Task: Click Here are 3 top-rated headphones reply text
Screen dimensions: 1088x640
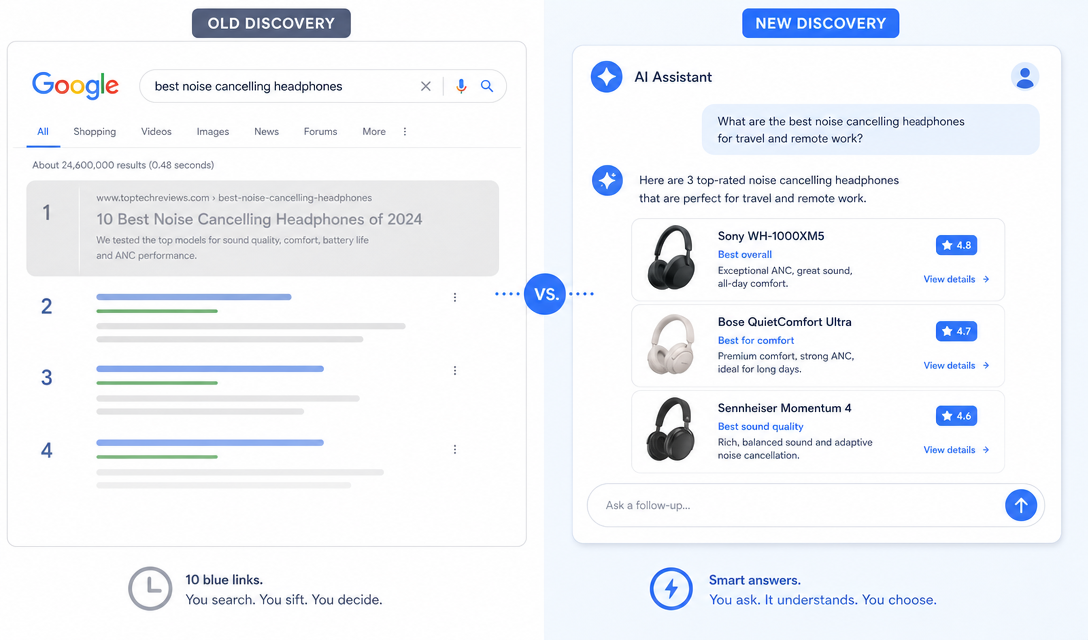Action: point(769,190)
